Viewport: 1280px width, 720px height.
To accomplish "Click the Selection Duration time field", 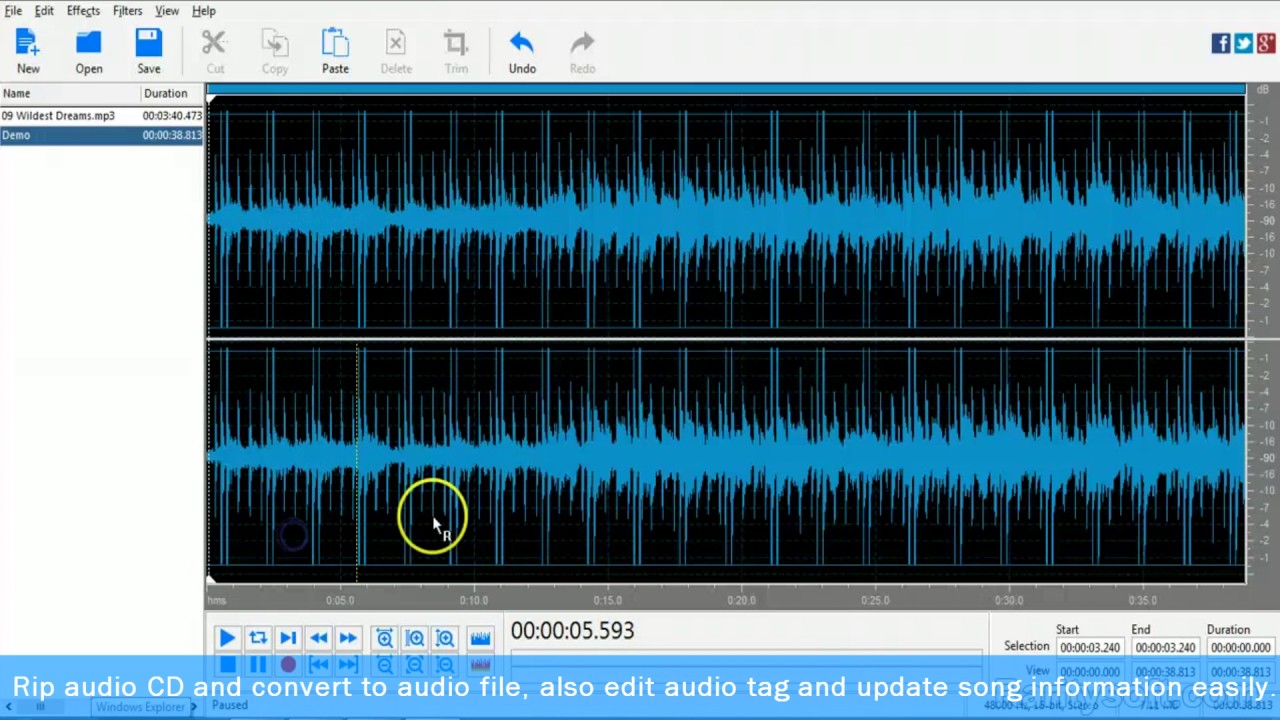I will pos(1240,648).
